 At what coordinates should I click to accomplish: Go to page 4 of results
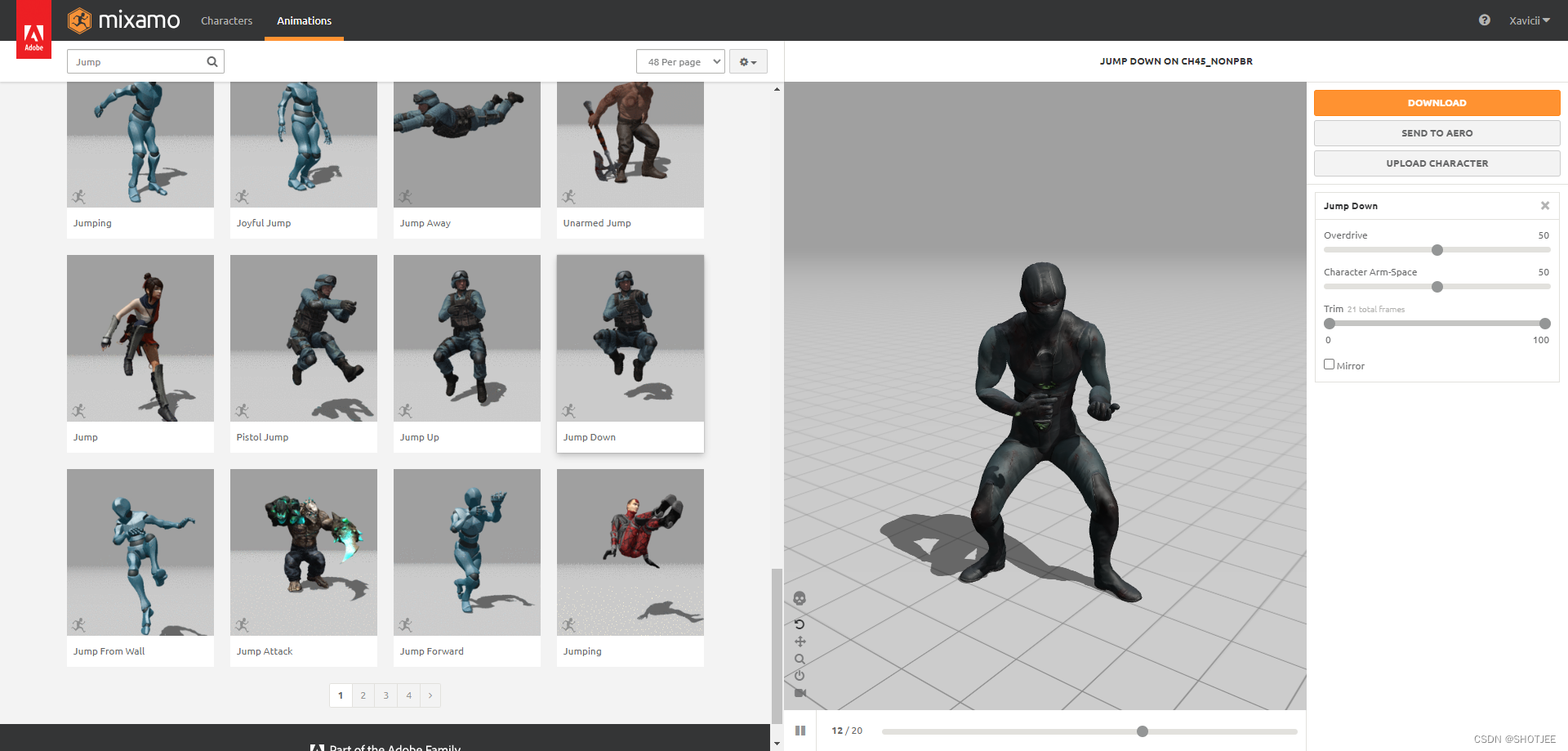tap(409, 695)
